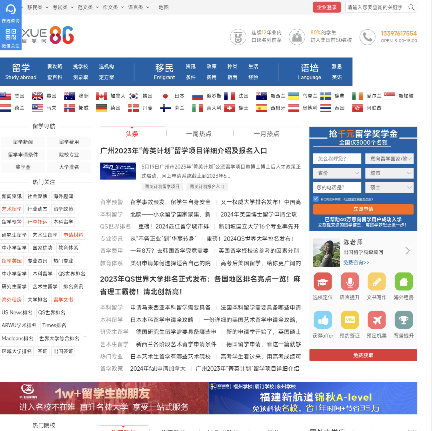Select the South Korea flag
The image size is (432, 431).
point(134,96)
